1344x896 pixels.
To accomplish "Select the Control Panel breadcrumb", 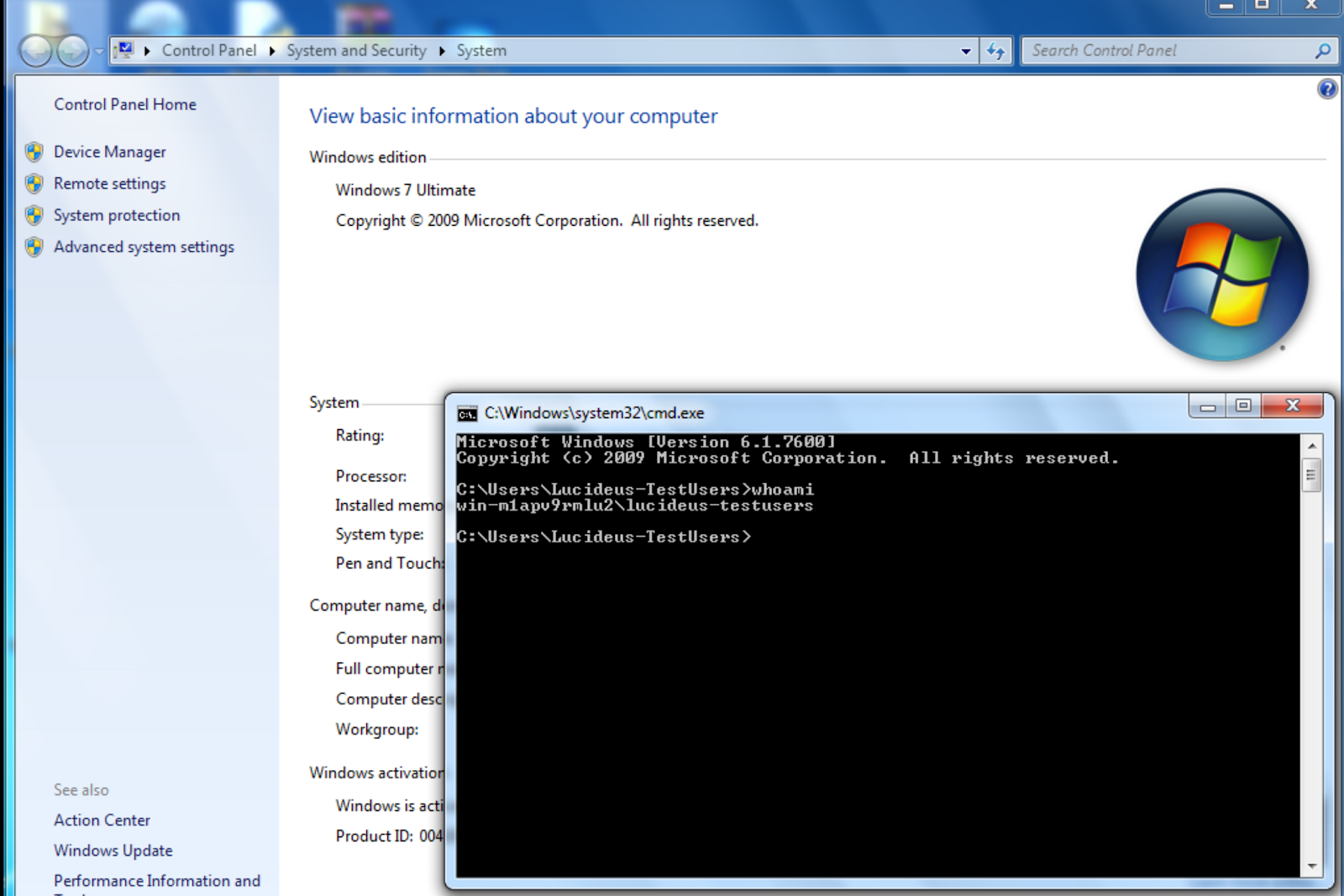I will point(209,50).
